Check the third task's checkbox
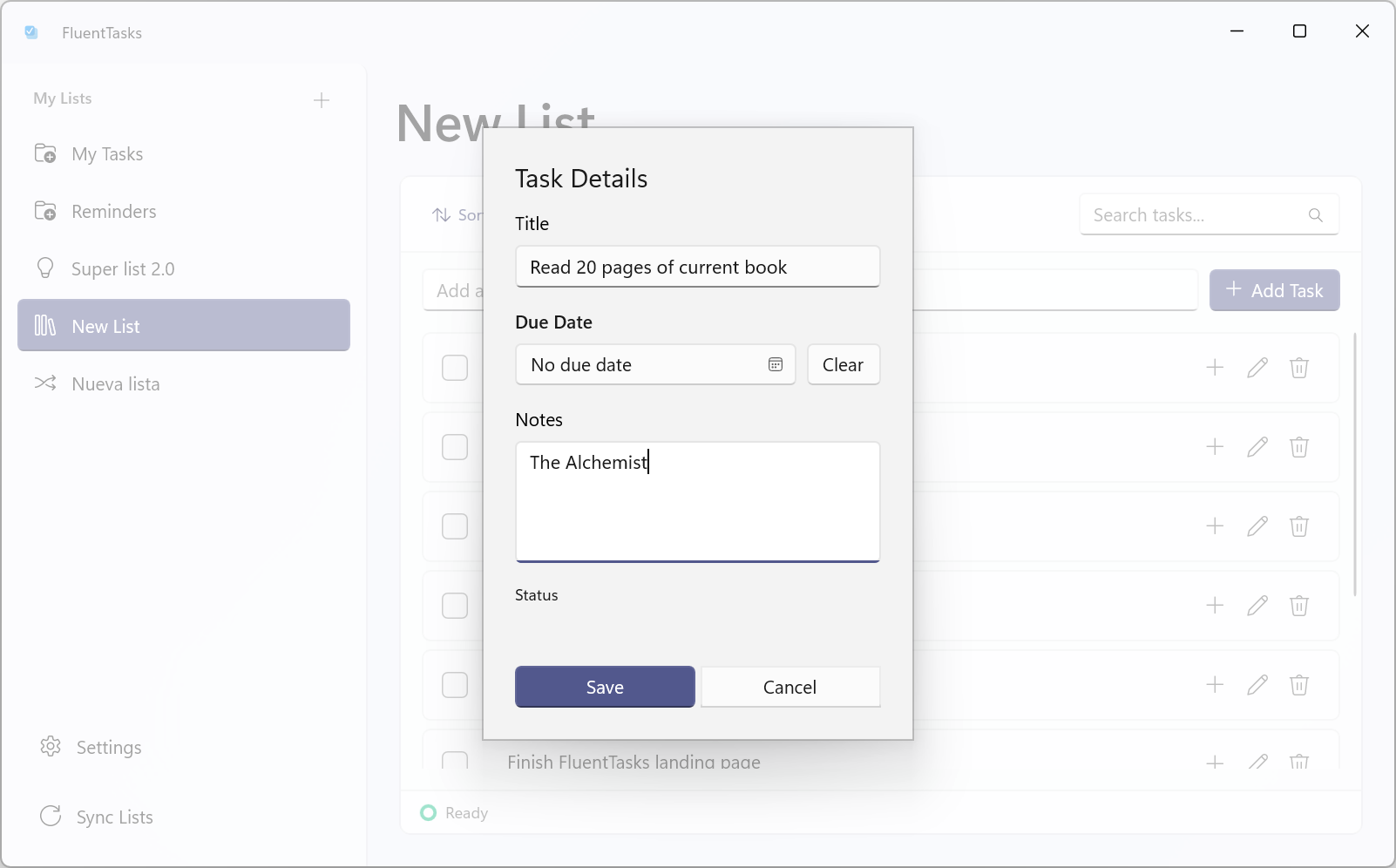The width and height of the screenshot is (1396, 868). [455, 526]
